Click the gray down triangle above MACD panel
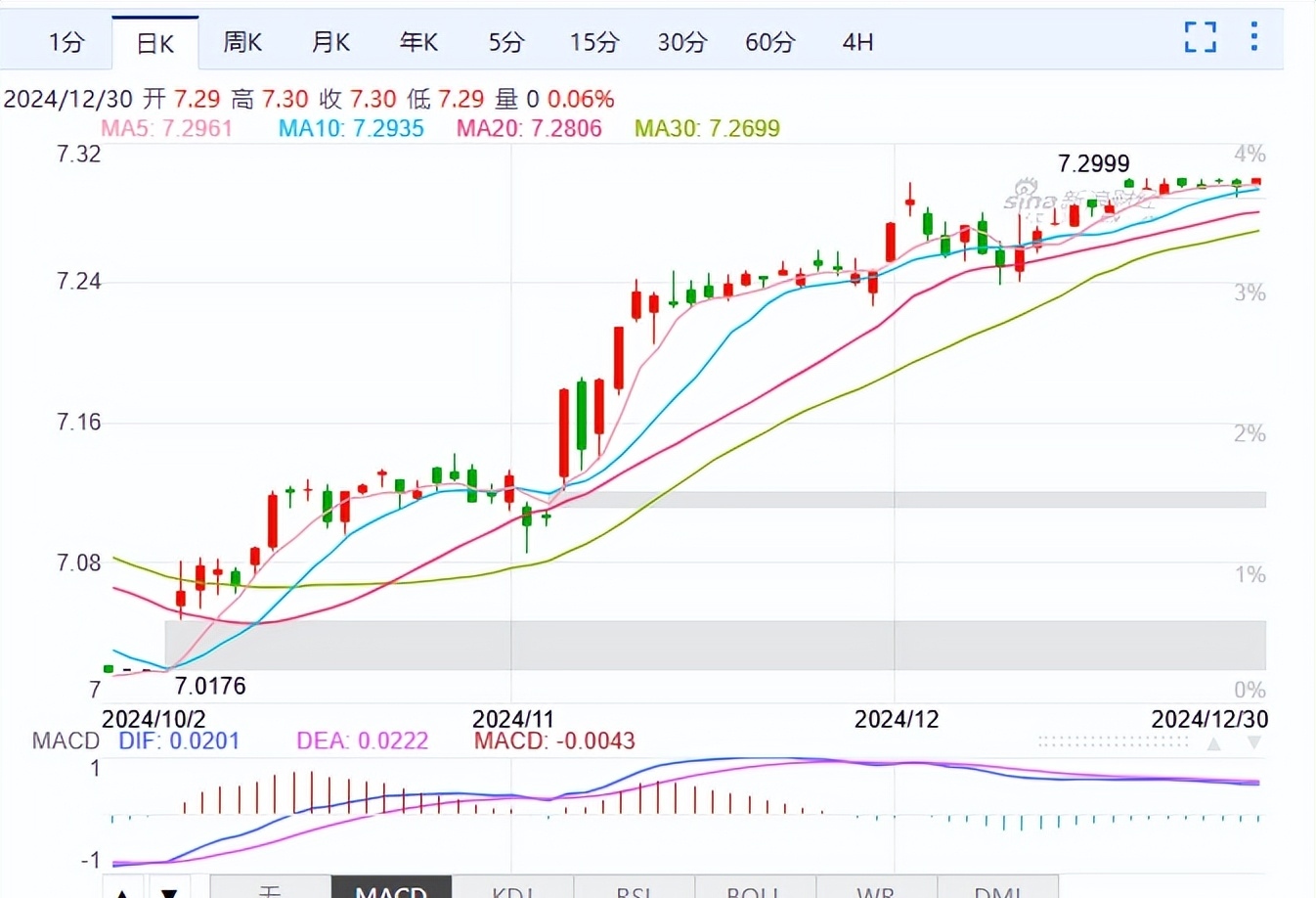Image resolution: width=1316 pixels, height=898 pixels. pyautogui.click(x=1253, y=744)
